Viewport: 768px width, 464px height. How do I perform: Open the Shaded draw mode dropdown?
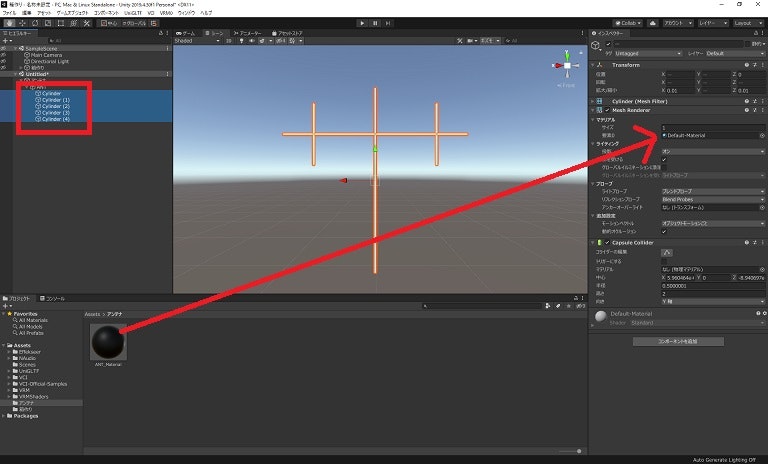click(x=197, y=41)
